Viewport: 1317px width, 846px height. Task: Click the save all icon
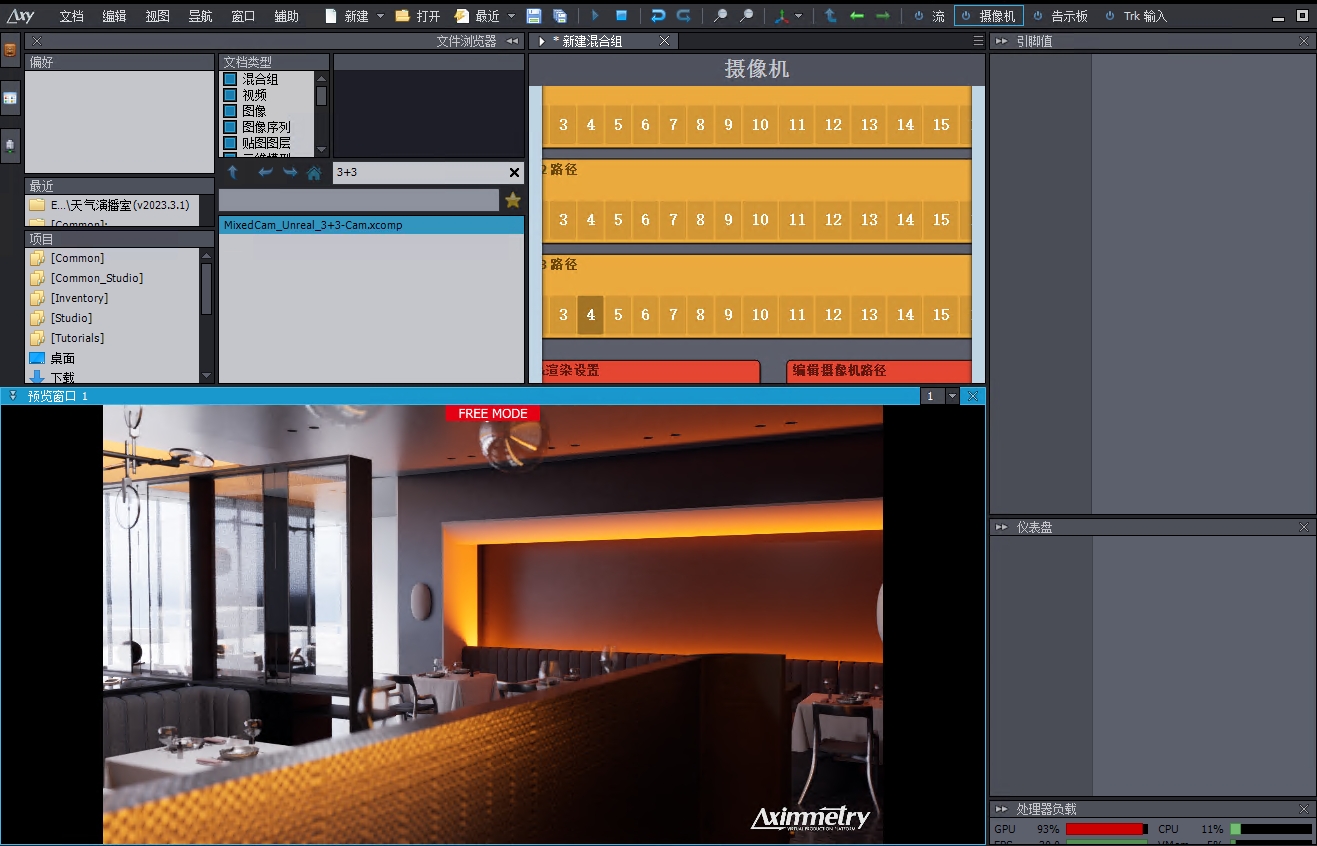click(560, 16)
